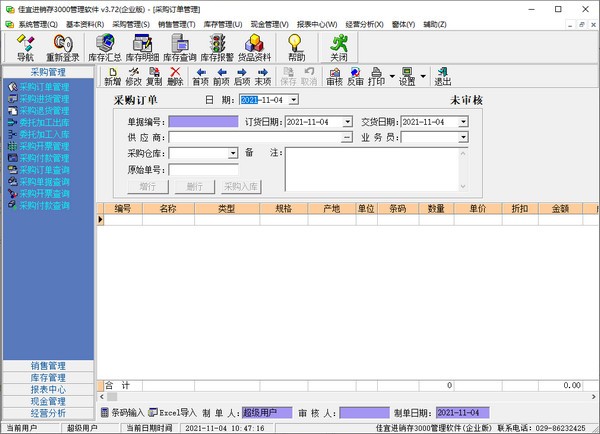This screenshot has width=600, height=434.
Task: Click the 导航 navigation toolbar icon
Action: tap(25, 47)
